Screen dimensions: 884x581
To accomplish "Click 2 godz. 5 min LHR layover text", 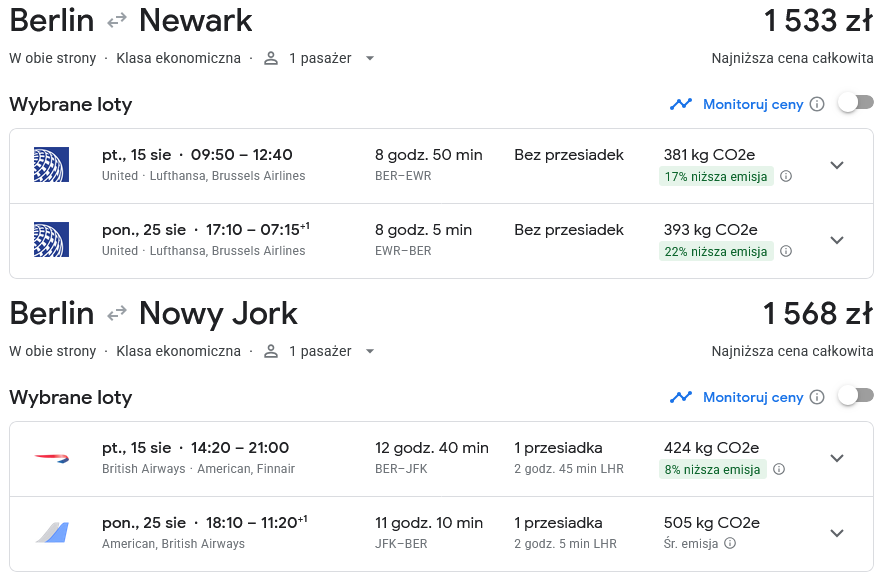I will click(565, 544).
